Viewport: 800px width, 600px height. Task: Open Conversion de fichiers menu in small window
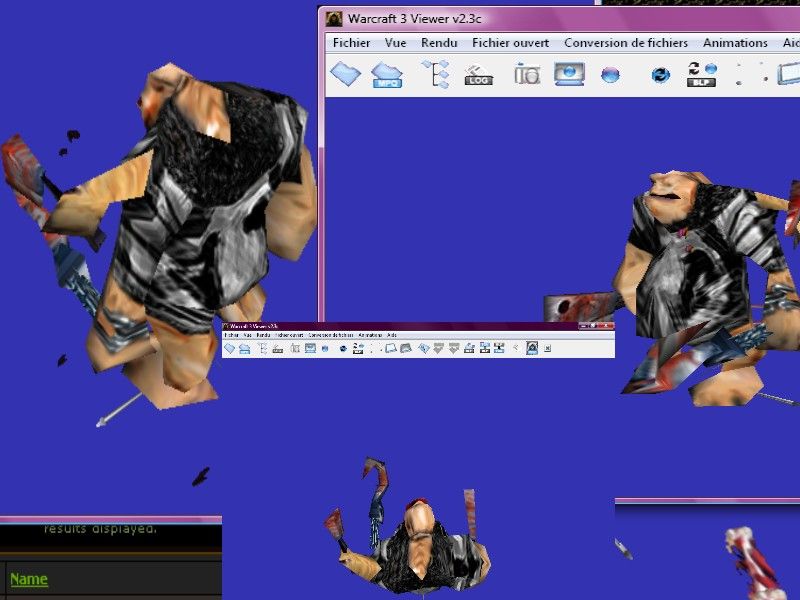pos(331,335)
